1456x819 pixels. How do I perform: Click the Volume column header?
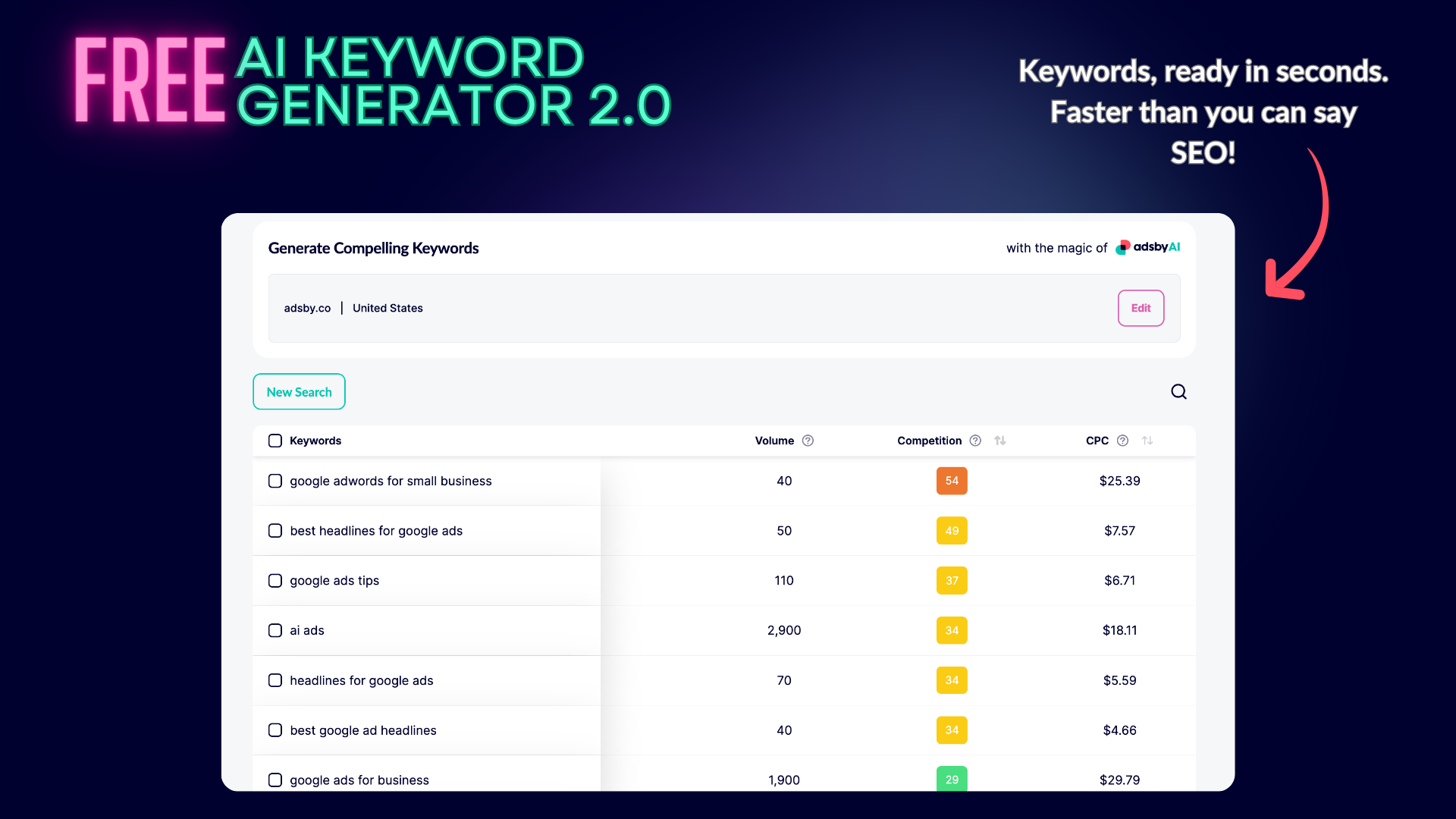click(774, 441)
